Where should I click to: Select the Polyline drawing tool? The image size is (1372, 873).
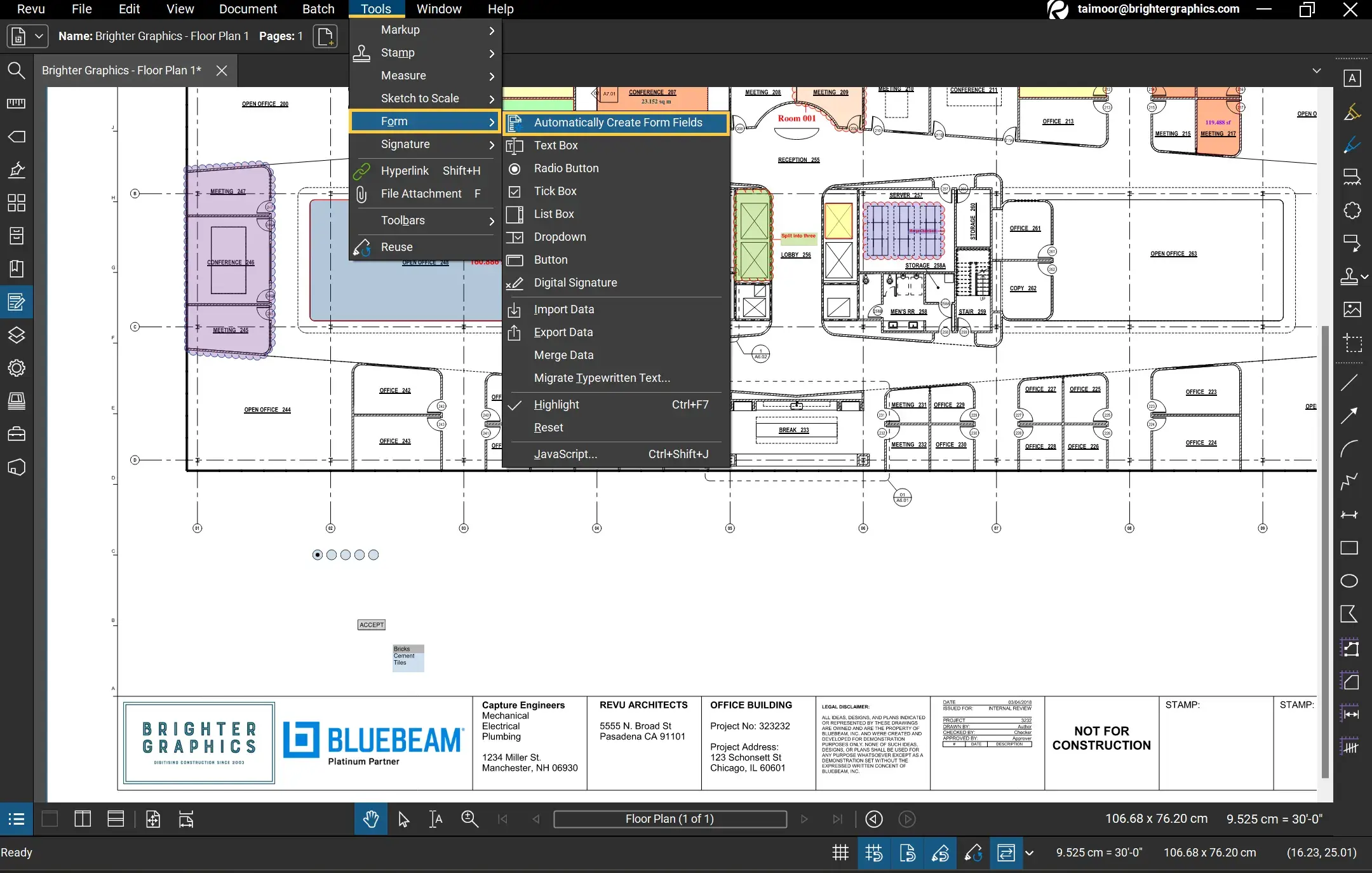1349,482
